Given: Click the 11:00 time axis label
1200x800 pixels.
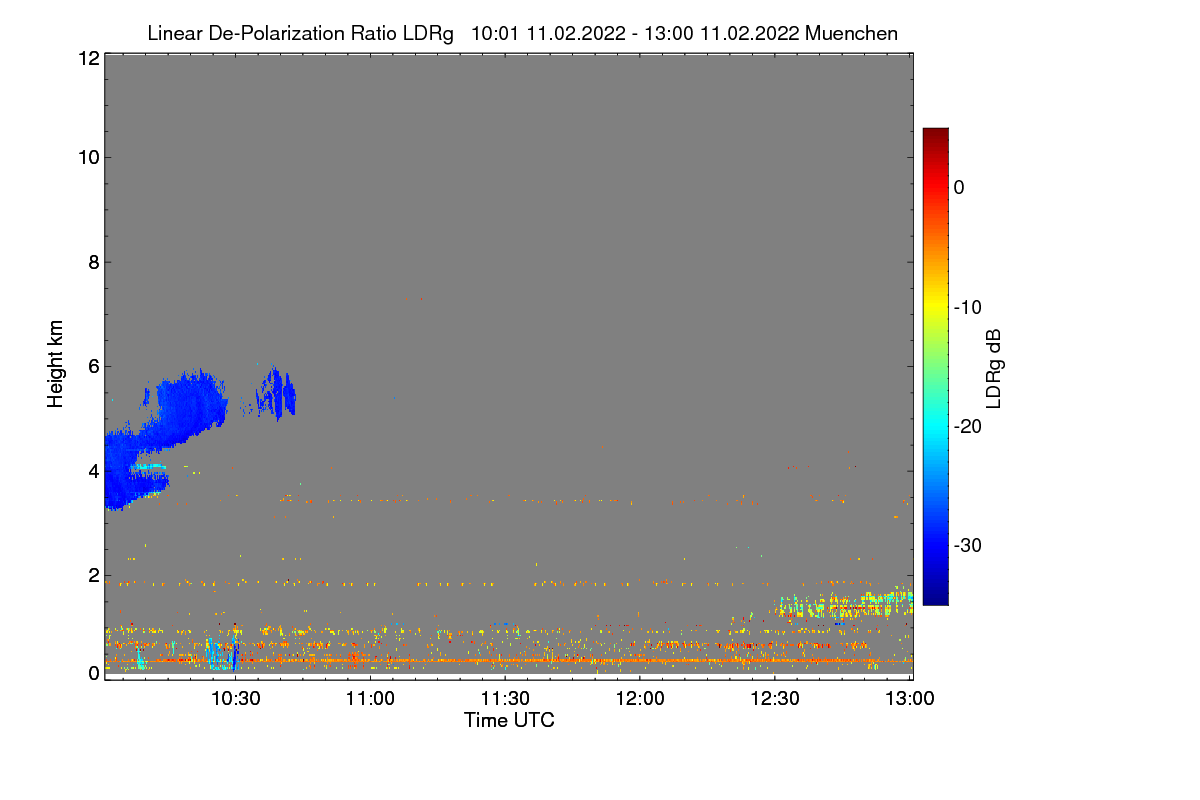Looking at the screenshot, I should [370, 699].
